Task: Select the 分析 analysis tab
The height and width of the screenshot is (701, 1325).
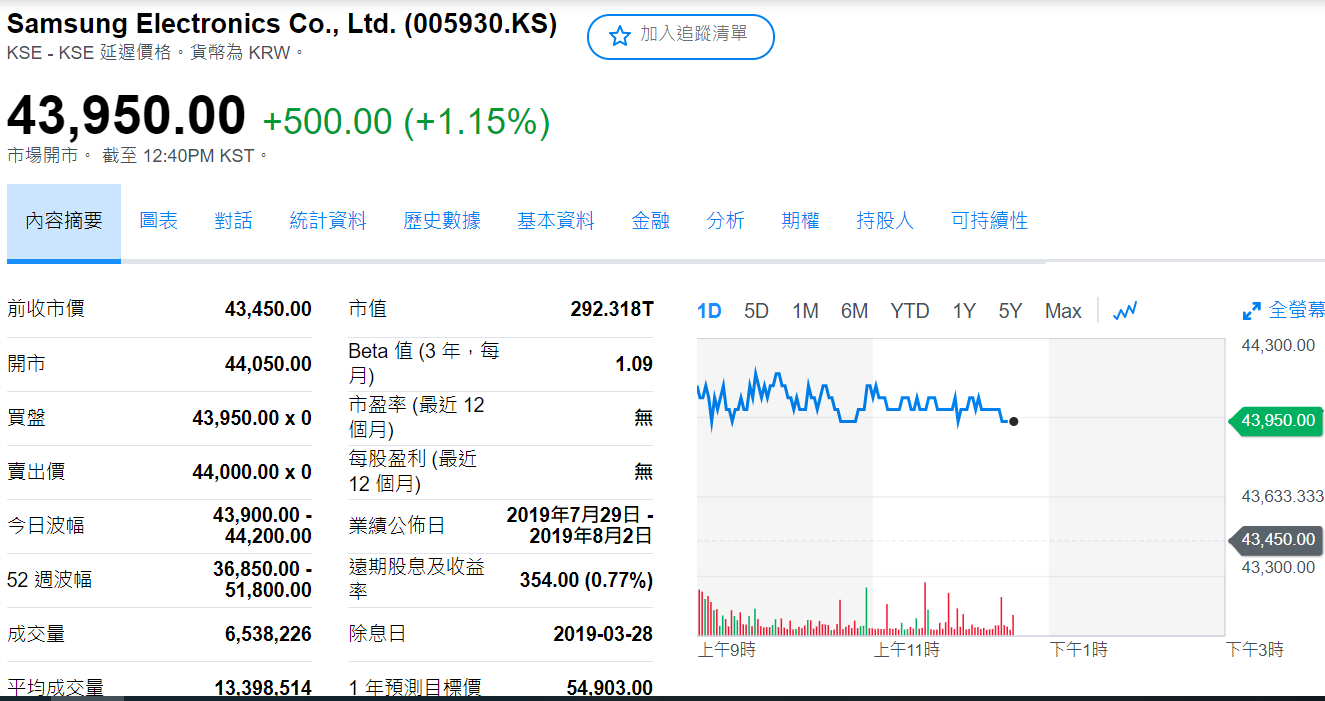Action: [725, 221]
